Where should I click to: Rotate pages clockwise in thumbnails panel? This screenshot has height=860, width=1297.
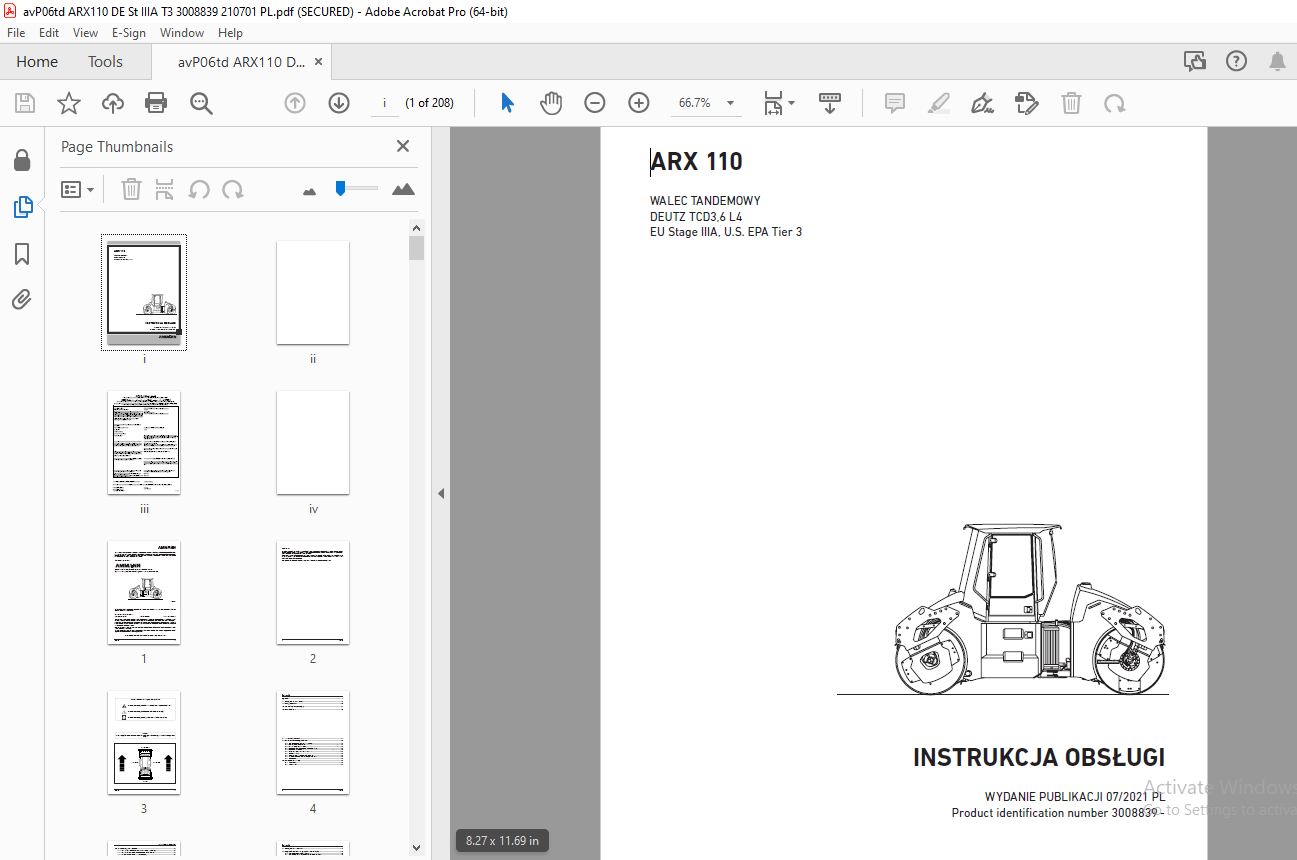(x=233, y=189)
